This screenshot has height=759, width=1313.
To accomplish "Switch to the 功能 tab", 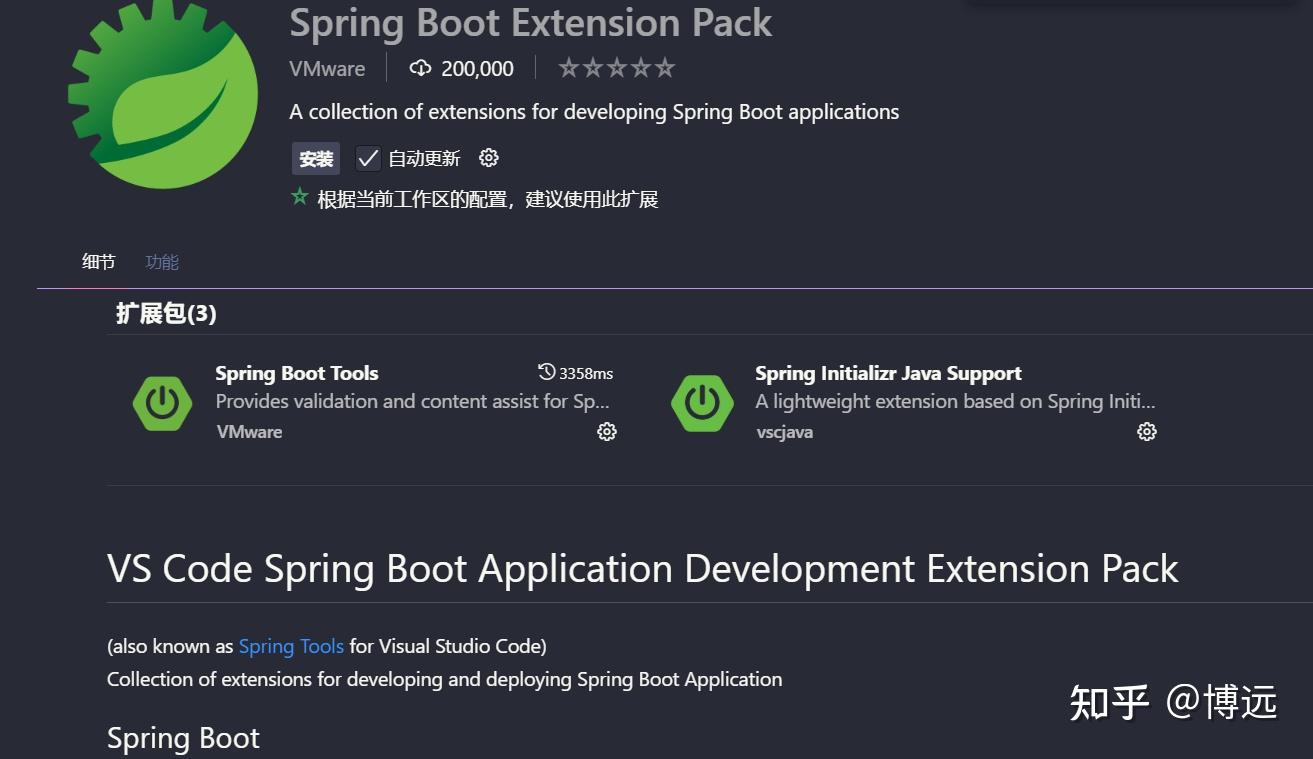I will click(162, 262).
